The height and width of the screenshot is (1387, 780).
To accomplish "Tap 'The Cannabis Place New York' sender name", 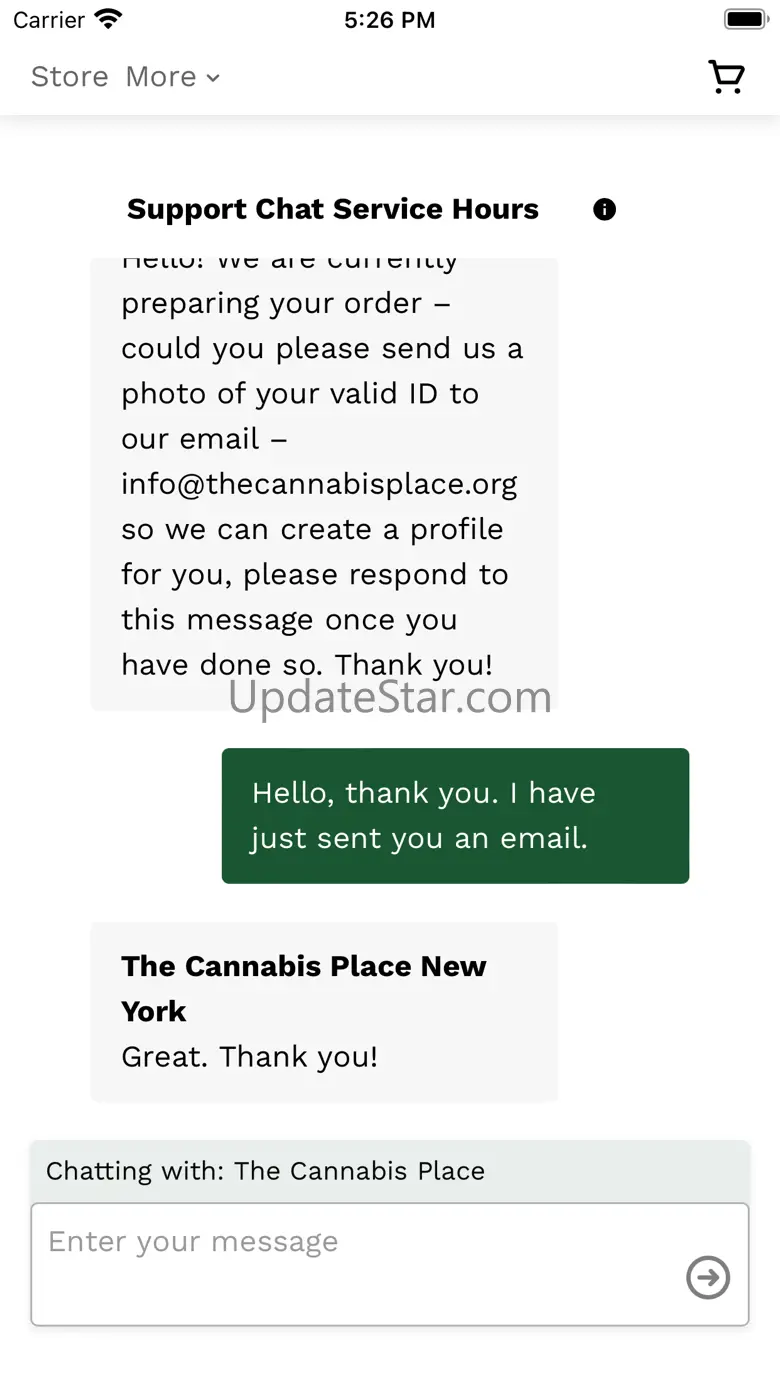I will coord(303,988).
